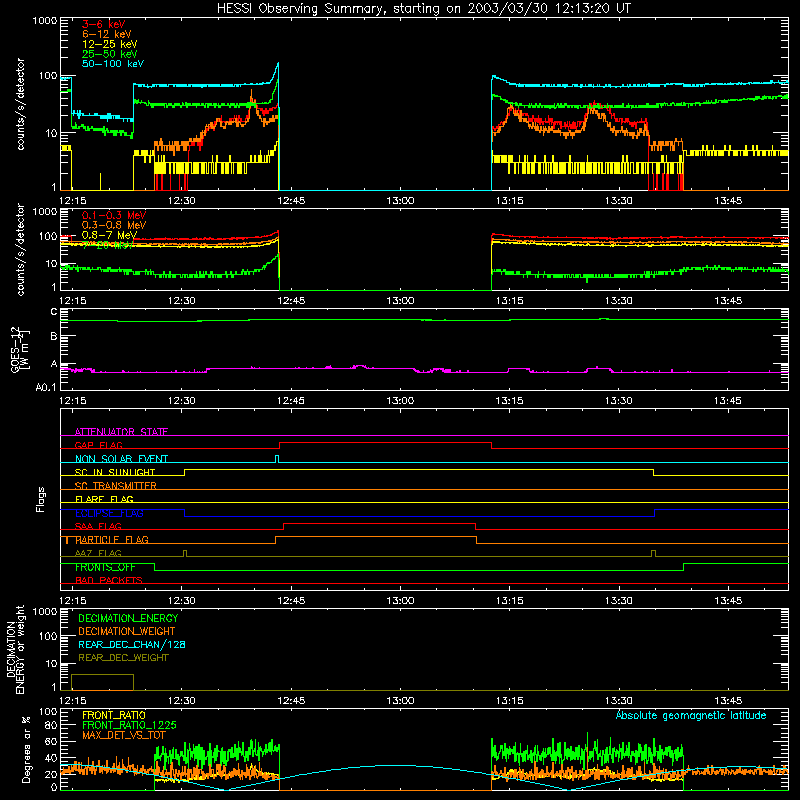
Task: Click the SC_TRANSMITTER flag label
Action: point(115,486)
